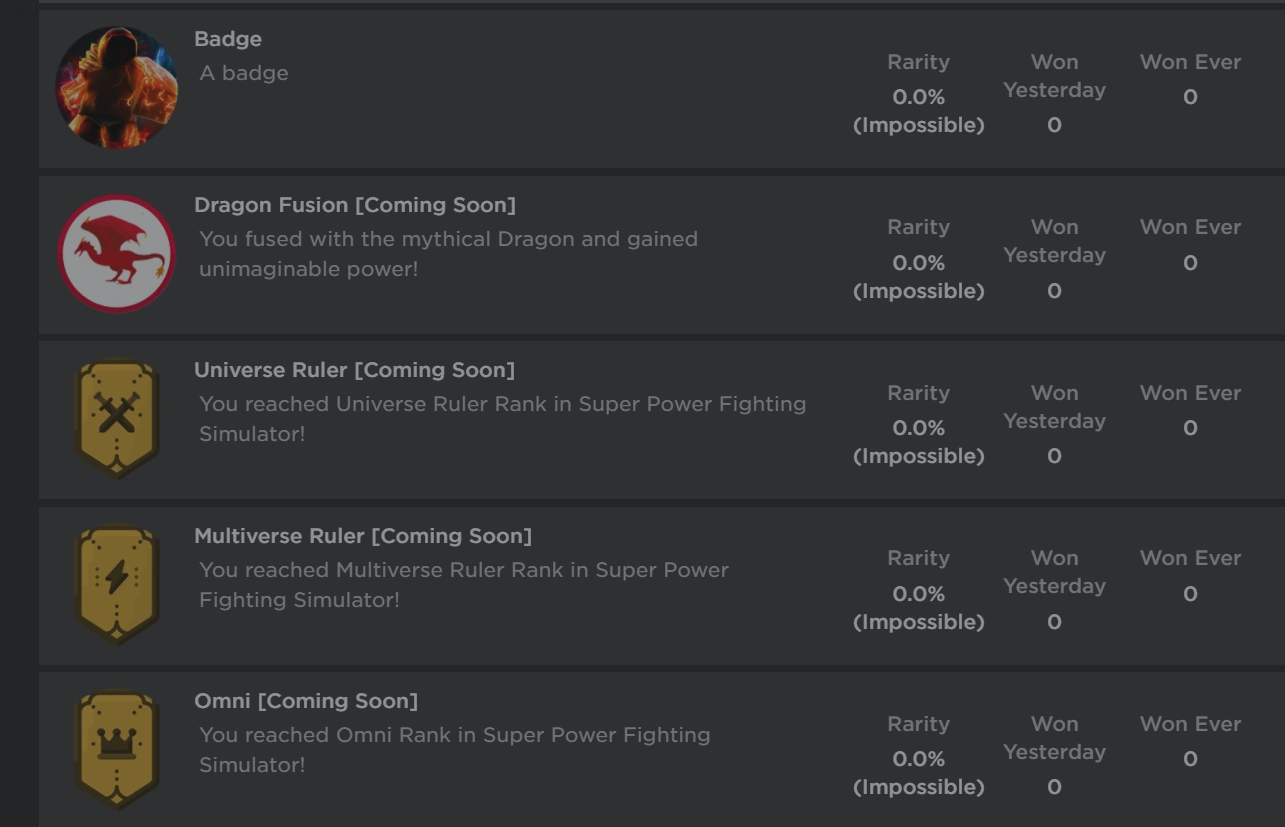Click the flaming character badge icon
This screenshot has width=1285, height=827.
click(117, 87)
